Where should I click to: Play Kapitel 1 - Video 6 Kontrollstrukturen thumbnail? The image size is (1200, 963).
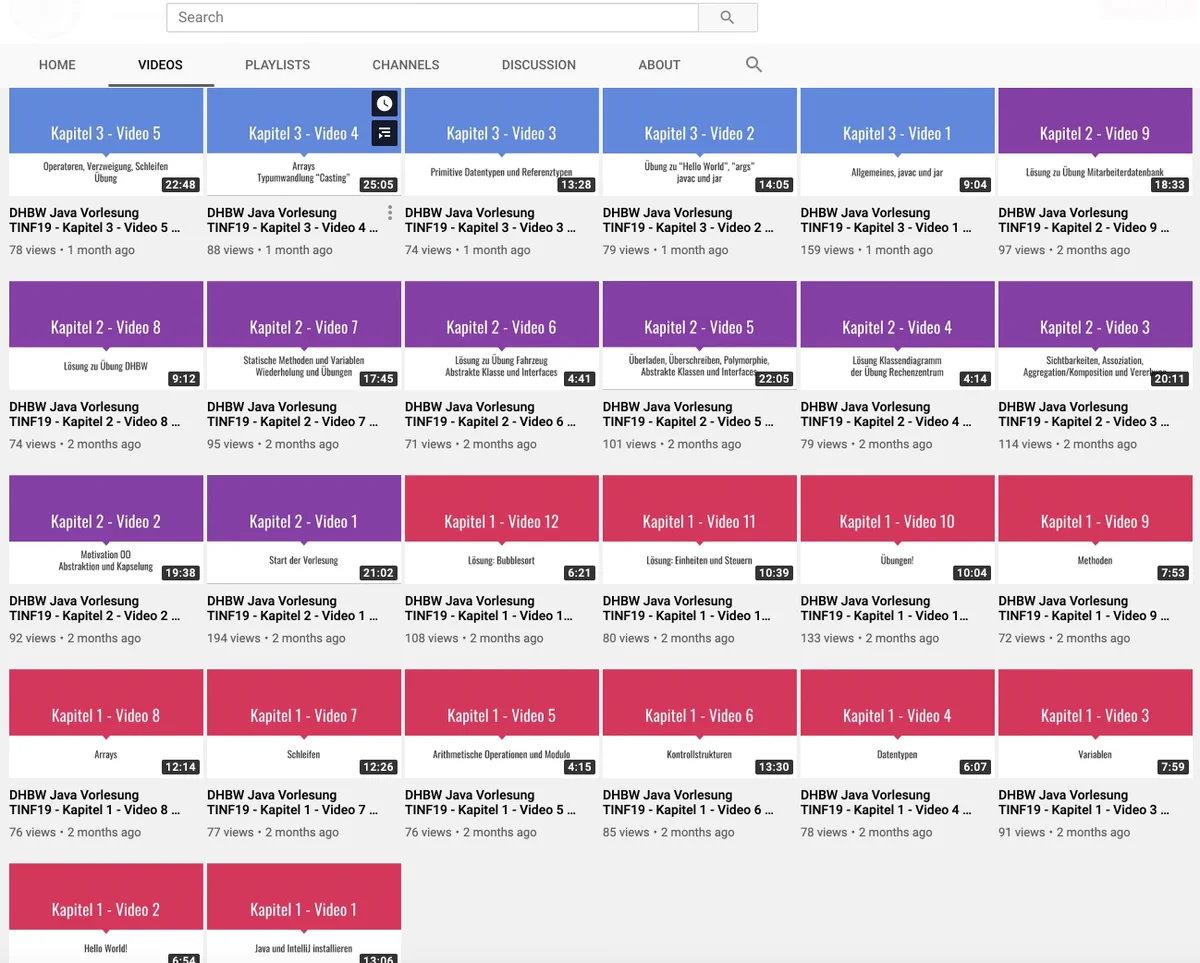700,724
